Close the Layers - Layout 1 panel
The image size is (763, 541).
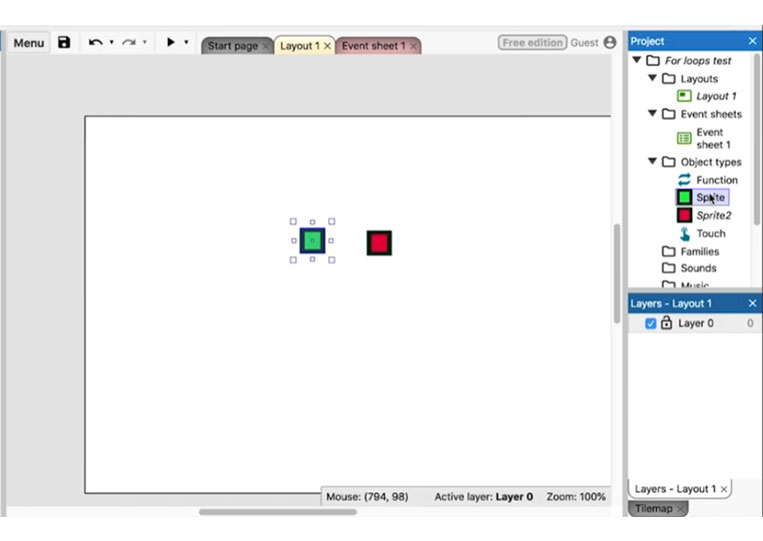coord(752,303)
